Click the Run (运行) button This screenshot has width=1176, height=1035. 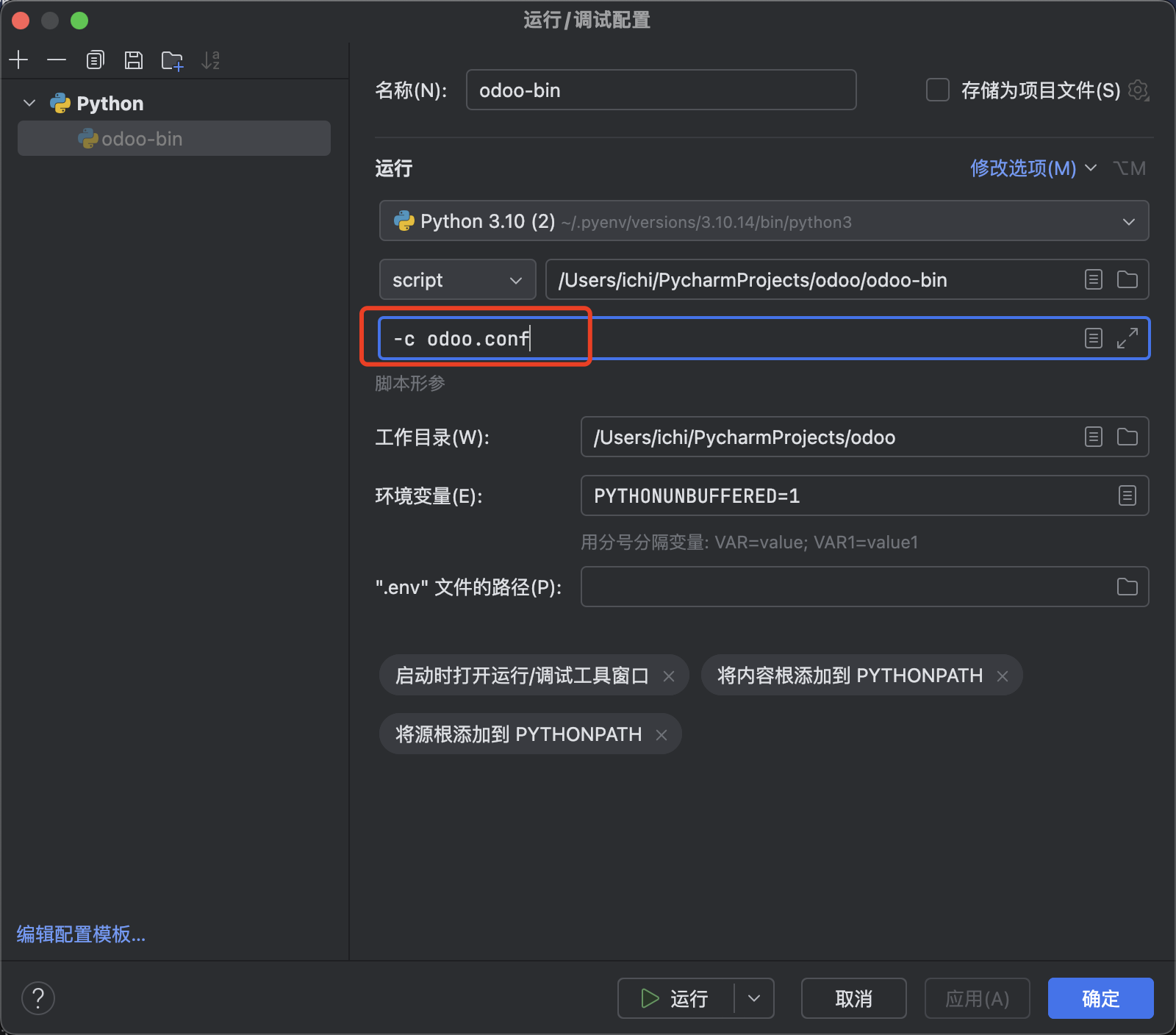point(676,998)
